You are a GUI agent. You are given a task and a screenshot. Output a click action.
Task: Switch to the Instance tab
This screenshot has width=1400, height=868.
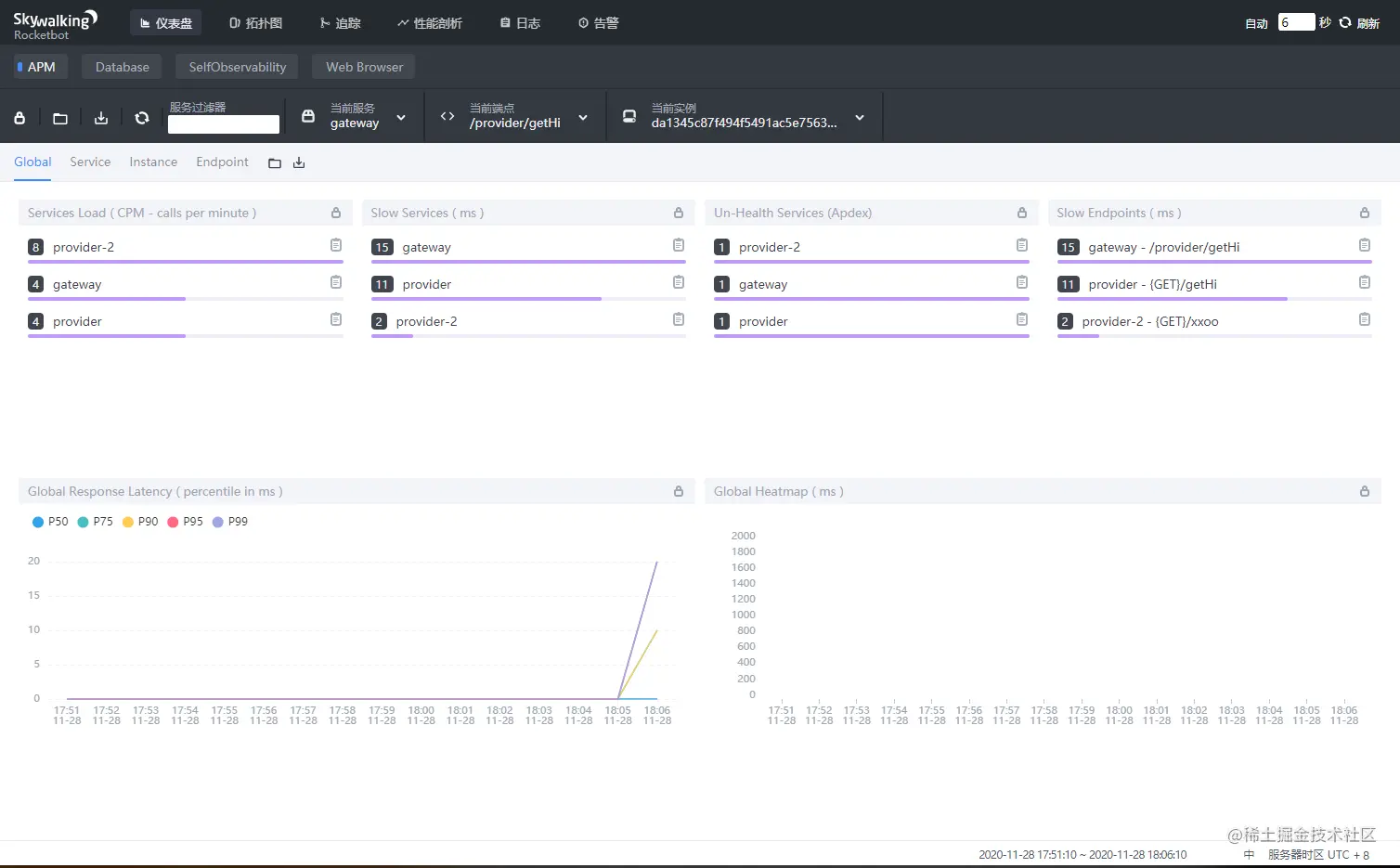click(153, 162)
